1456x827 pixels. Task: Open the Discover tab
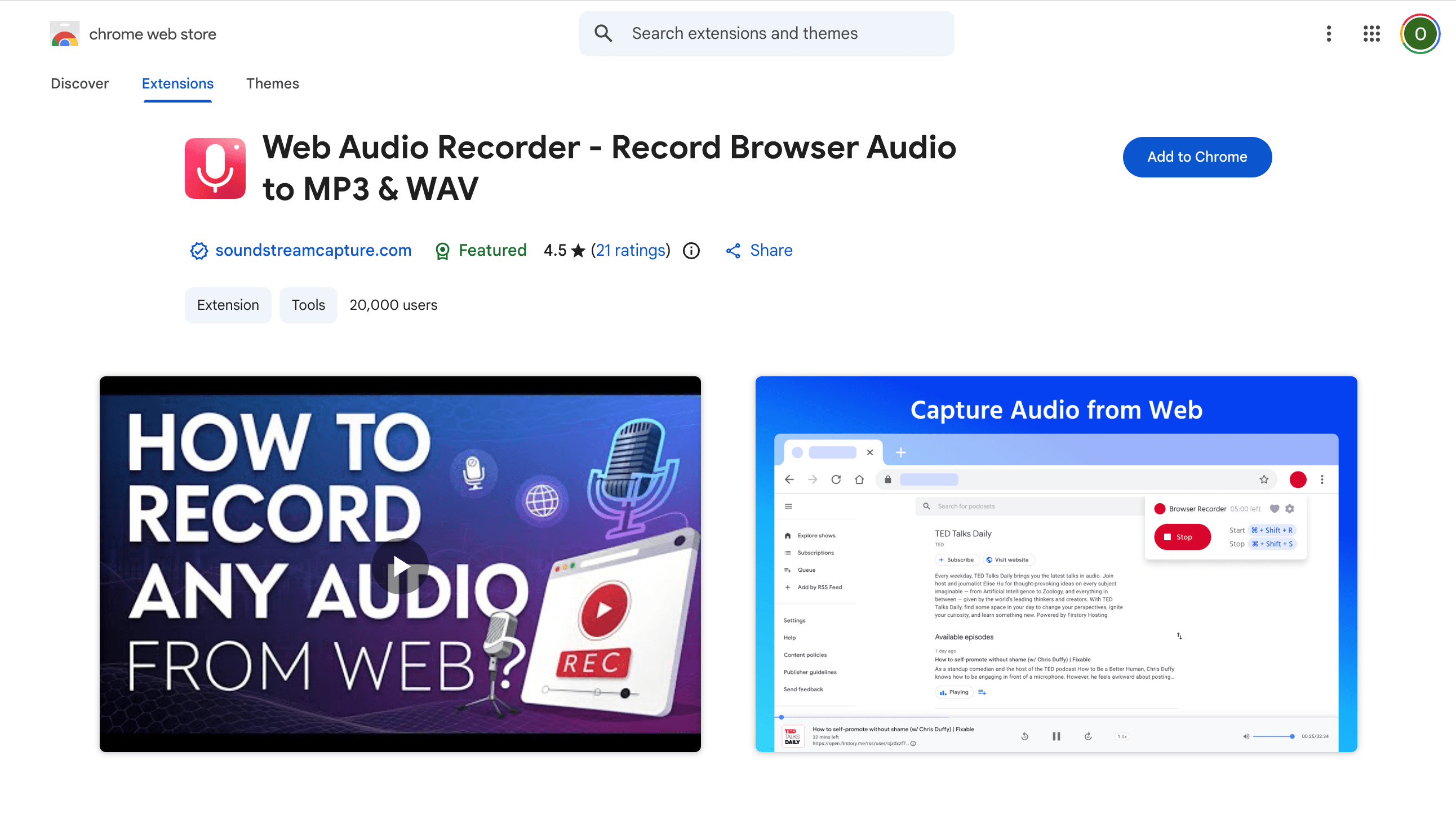pyautogui.click(x=79, y=83)
